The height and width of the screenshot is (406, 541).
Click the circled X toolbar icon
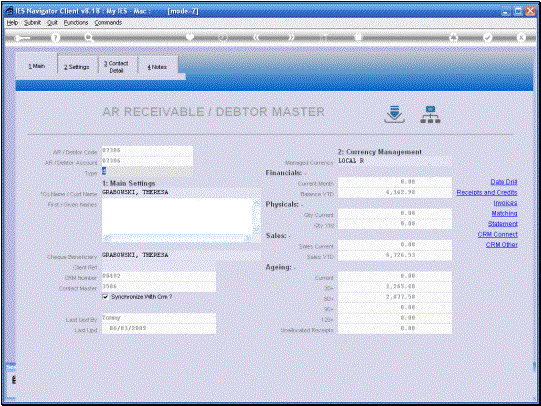pos(521,37)
